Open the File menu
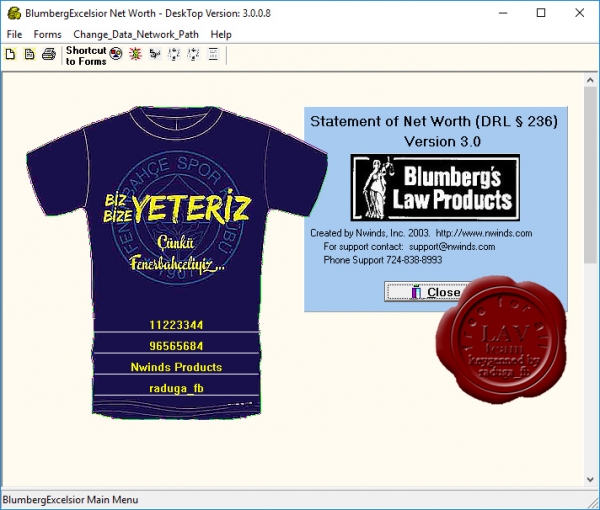This screenshot has height=510, width=600. tap(14, 34)
